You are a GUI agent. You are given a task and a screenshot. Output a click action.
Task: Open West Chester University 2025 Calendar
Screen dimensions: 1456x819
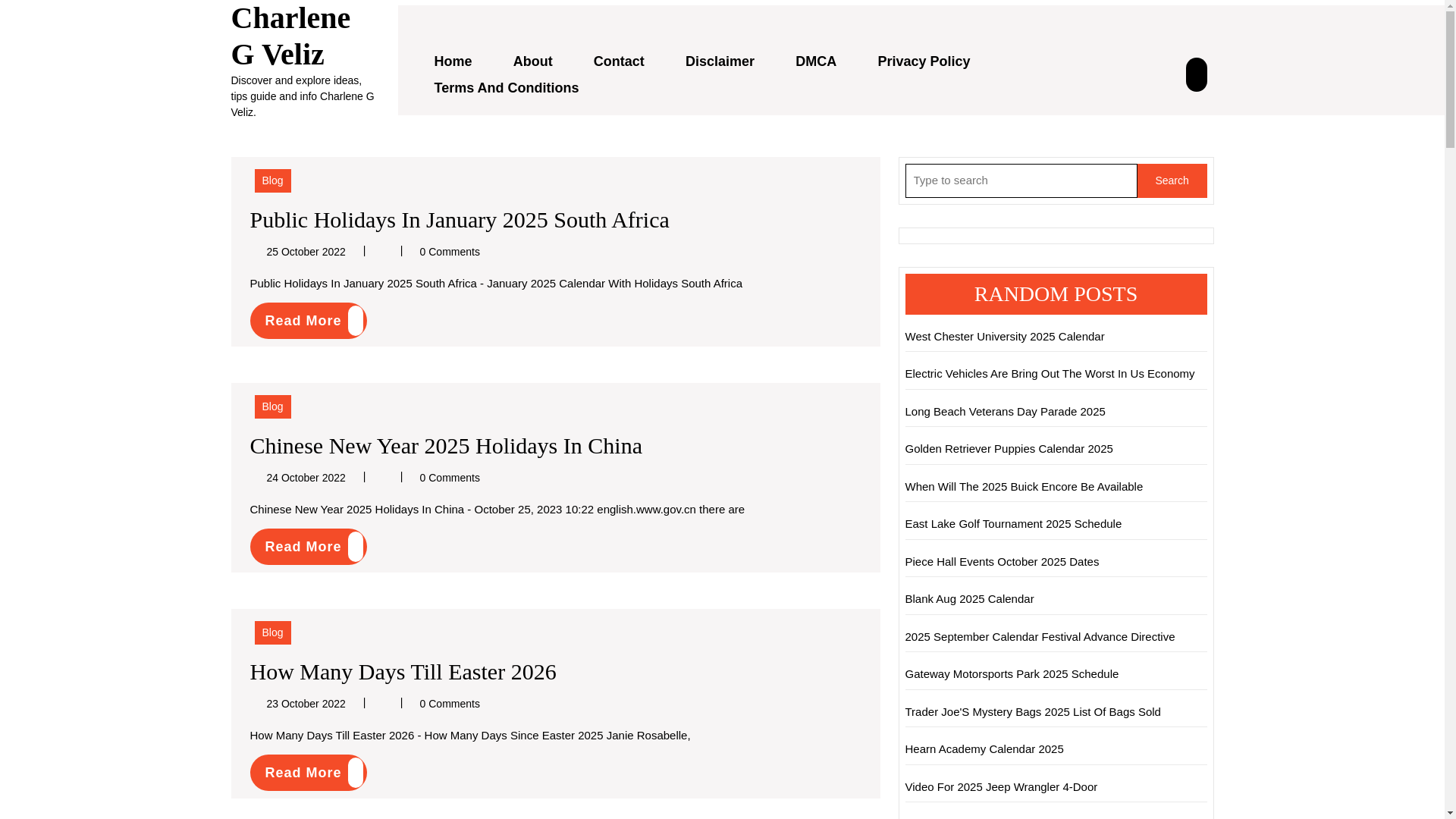[1005, 337]
